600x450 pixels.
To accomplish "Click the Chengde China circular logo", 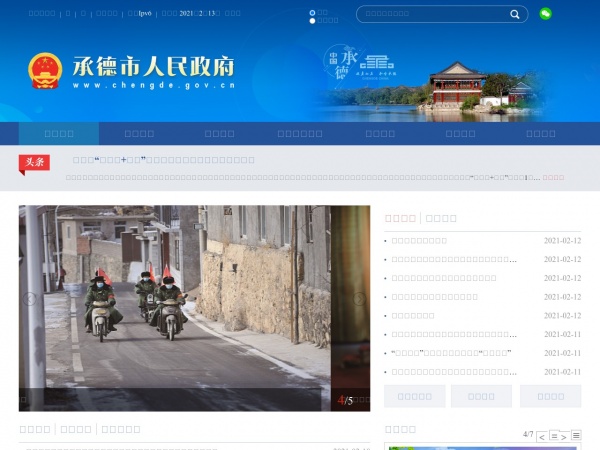I will tap(341, 61).
